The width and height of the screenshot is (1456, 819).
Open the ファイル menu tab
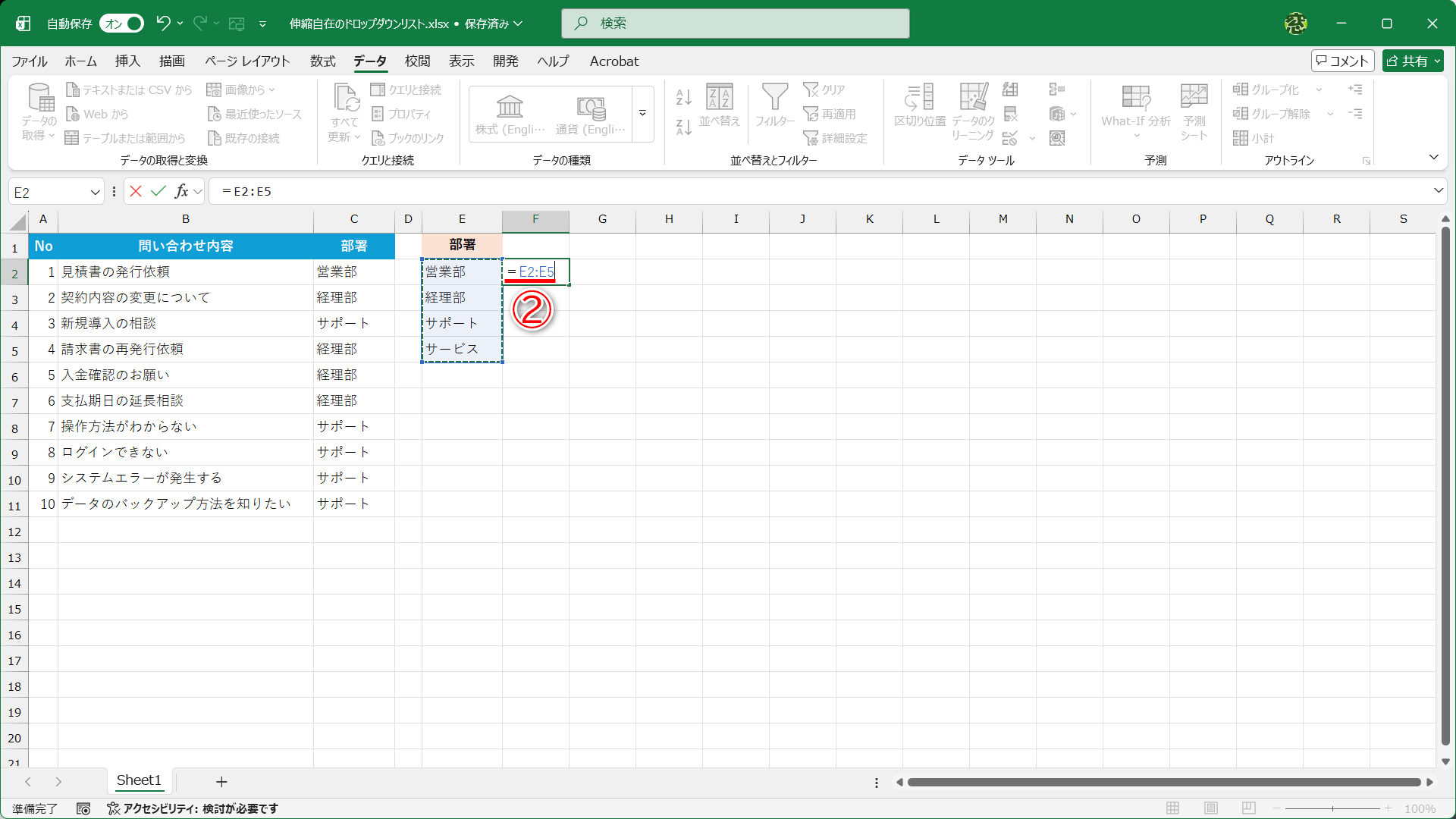(x=29, y=61)
